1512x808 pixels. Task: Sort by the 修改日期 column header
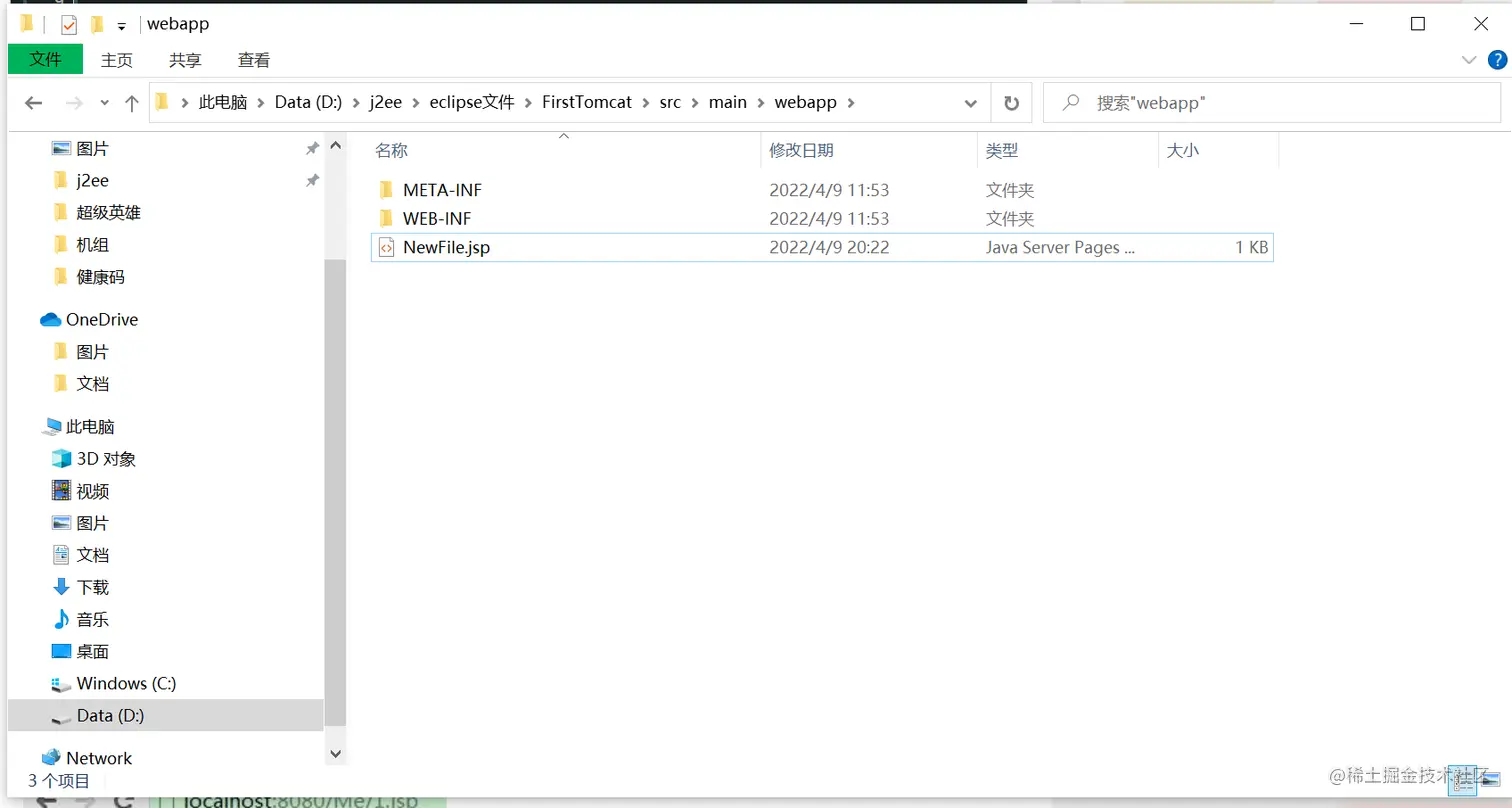click(x=801, y=150)
